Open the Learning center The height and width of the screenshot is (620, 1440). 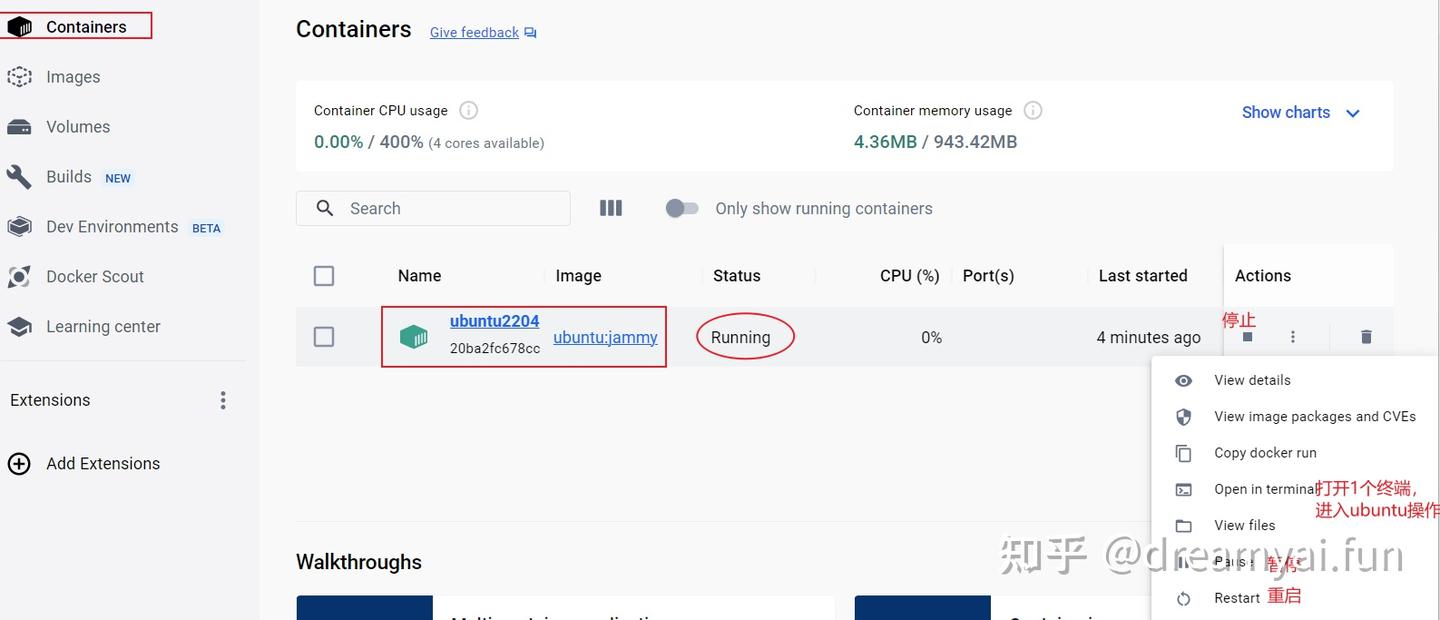[x=102, y=326]
